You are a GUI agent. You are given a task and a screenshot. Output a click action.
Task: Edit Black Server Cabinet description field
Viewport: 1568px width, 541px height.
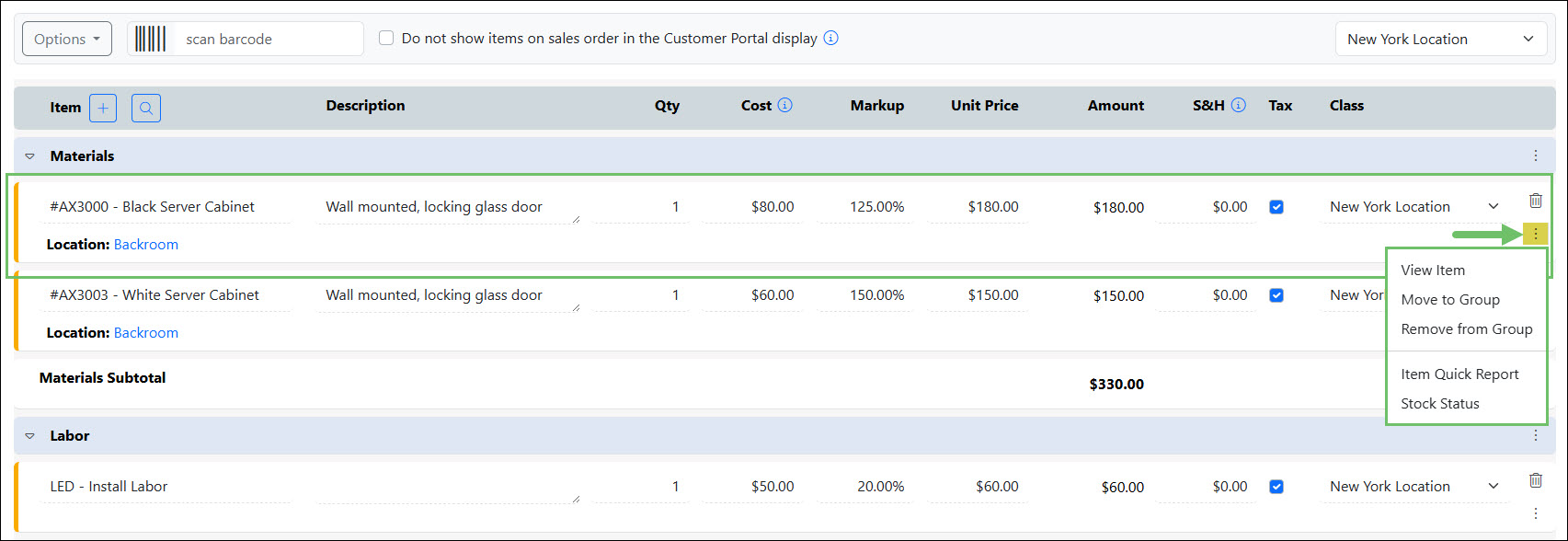[449, 207]
